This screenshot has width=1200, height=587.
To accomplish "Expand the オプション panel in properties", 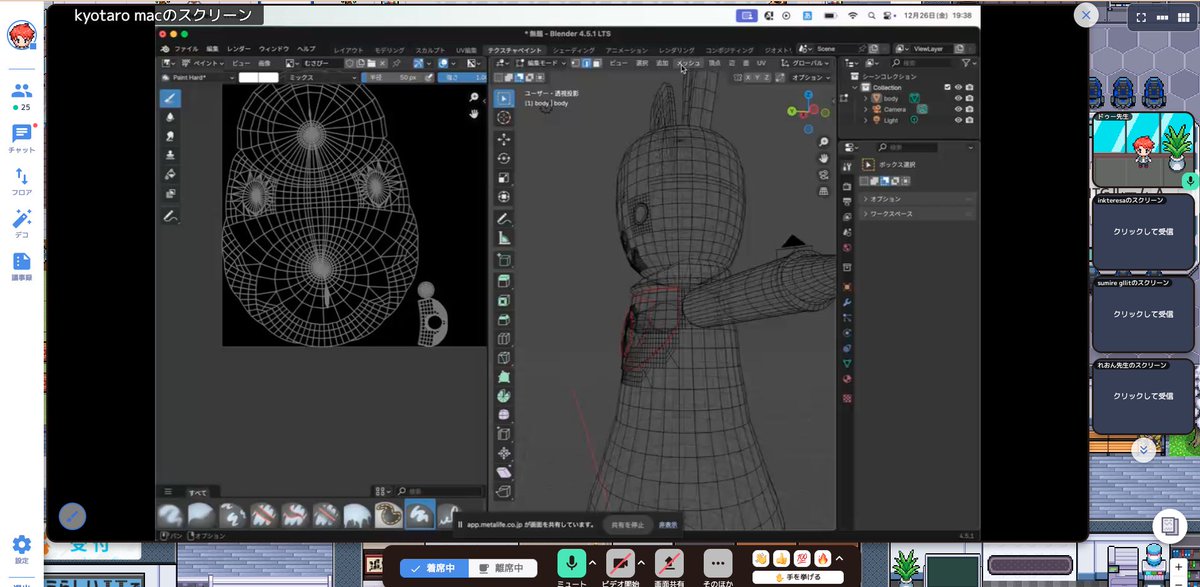I will click(x=917, y=199).
